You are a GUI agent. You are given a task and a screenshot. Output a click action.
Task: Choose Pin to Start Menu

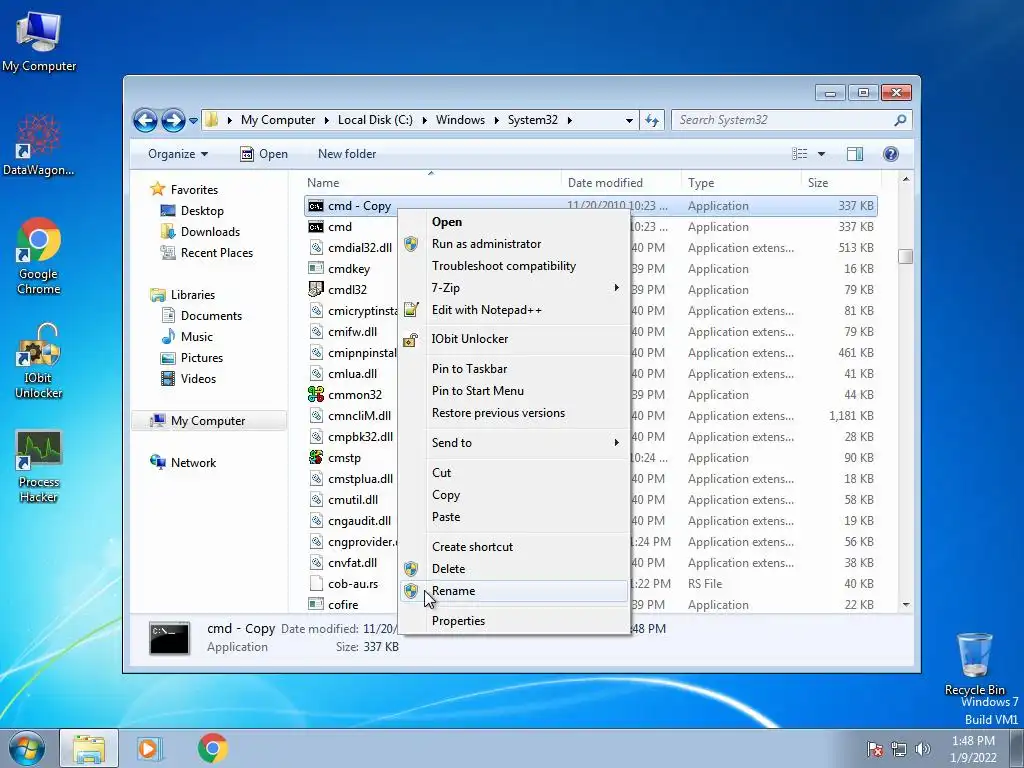pyautogui.click(x=513, y=391)
